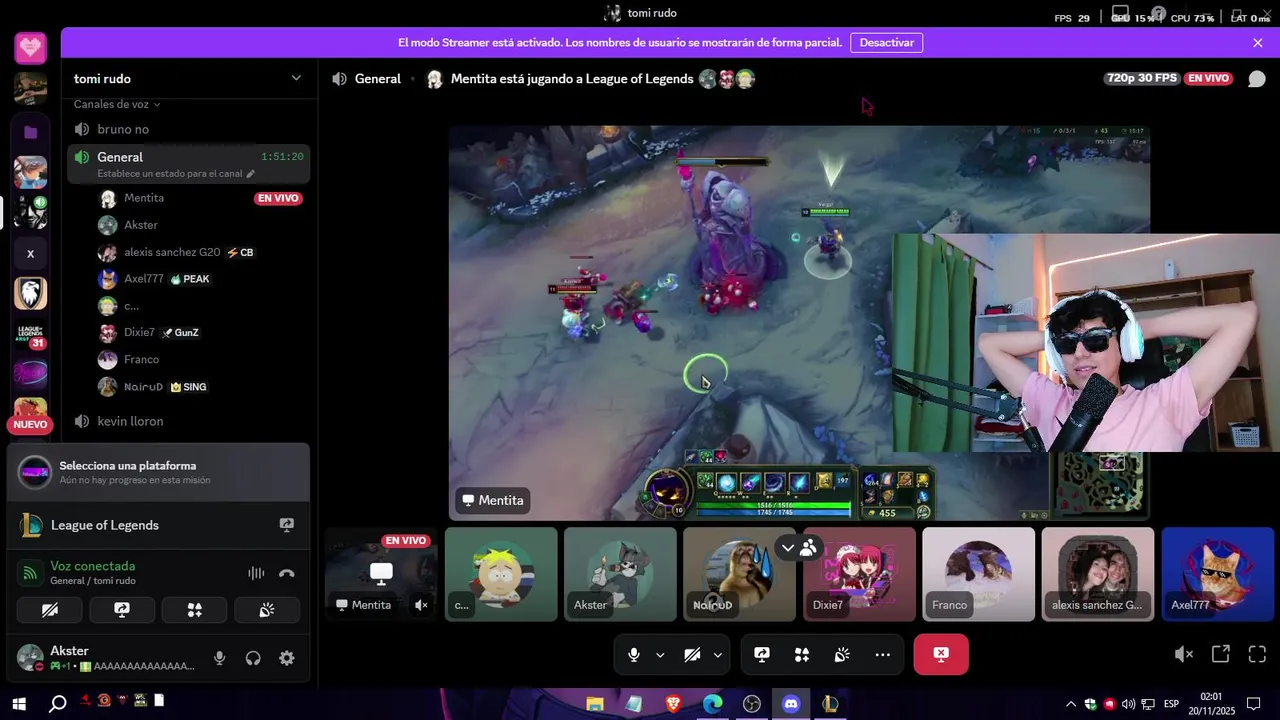
Task: Open League of Legends from the taskbar
Action: (830, 704)
